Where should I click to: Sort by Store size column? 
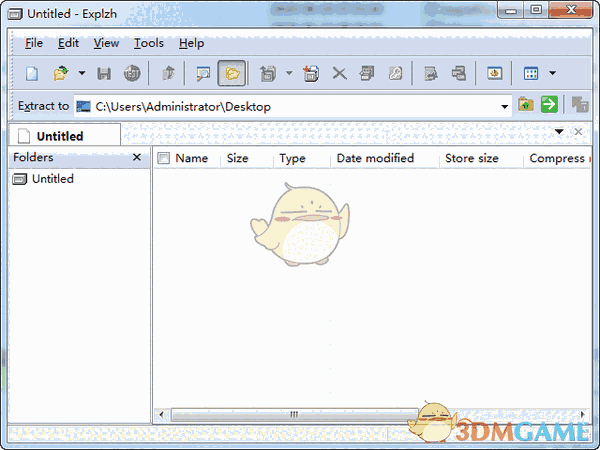point(472,158)
